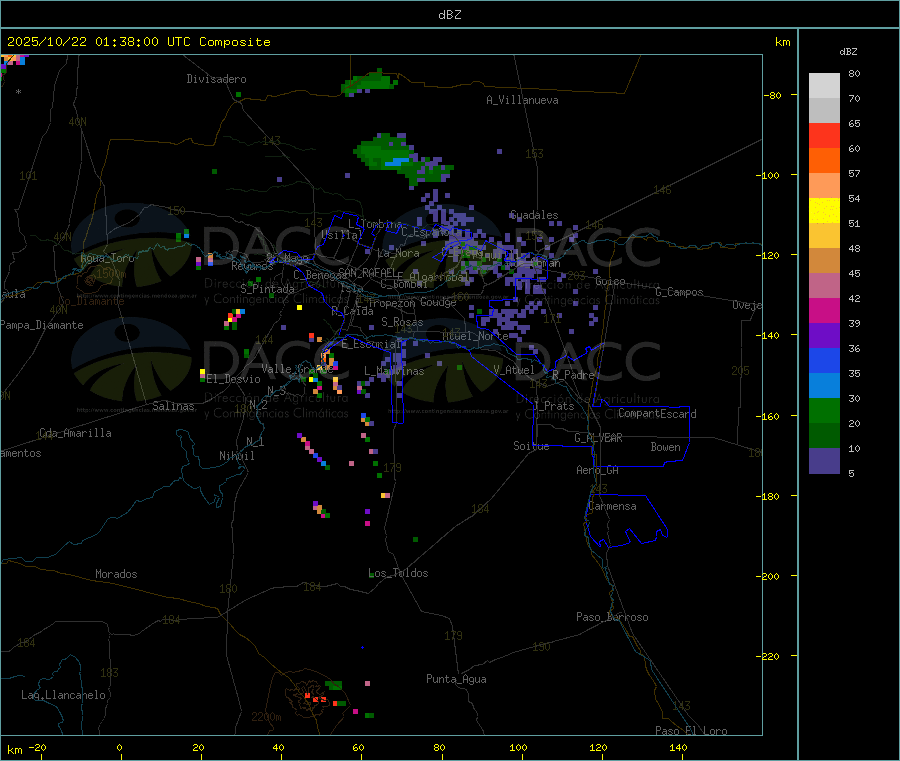Click the Valle_Grande label
The height and width of the screenshot is (761, 900).
coord(297,369)
